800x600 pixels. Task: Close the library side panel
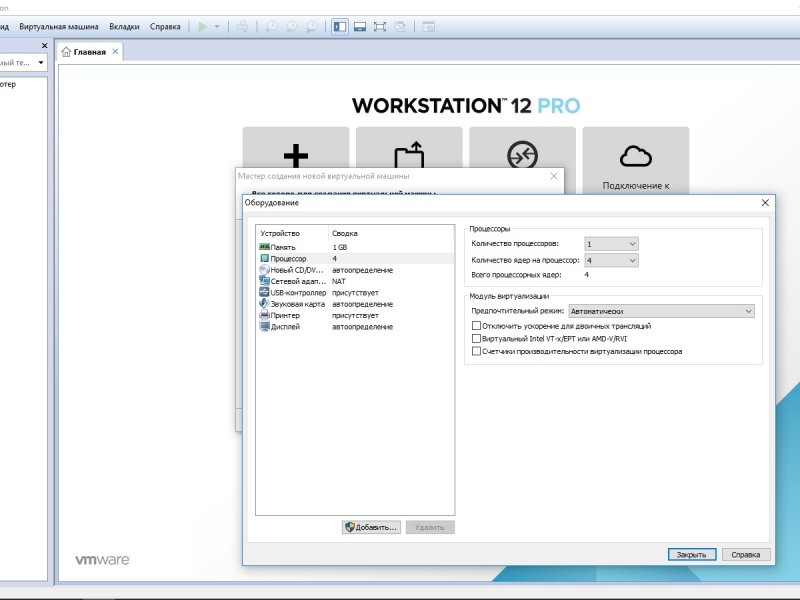(44, 45)
